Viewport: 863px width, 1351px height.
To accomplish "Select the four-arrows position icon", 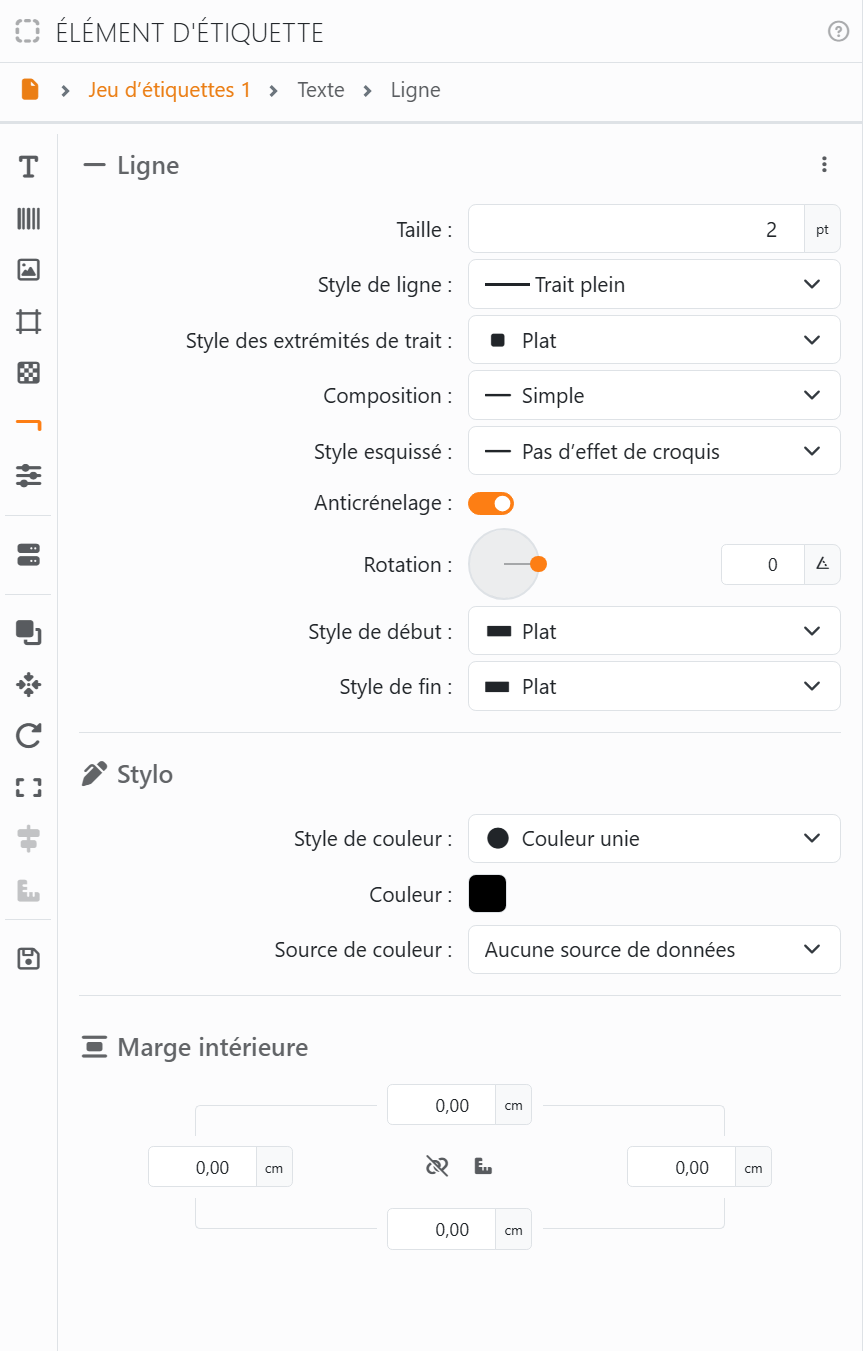I will 28,685.
